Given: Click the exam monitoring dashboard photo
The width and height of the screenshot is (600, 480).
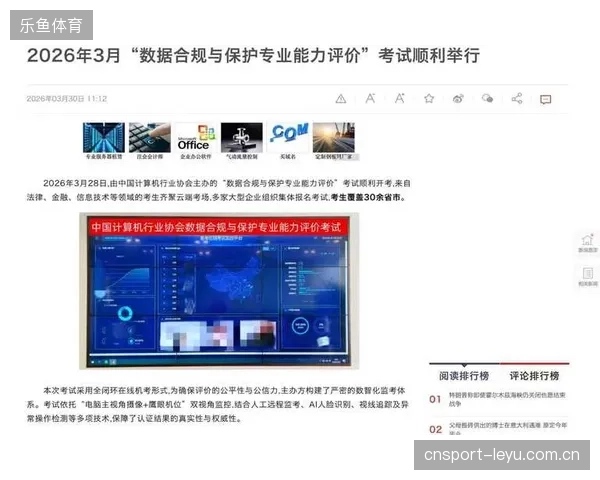Looking at the screenshot, I should [x=219, y=291].
